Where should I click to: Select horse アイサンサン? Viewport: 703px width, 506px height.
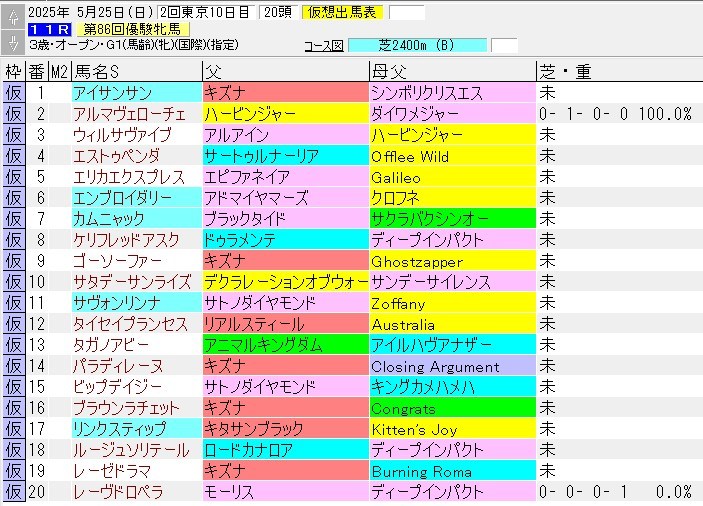click(137, 93)
